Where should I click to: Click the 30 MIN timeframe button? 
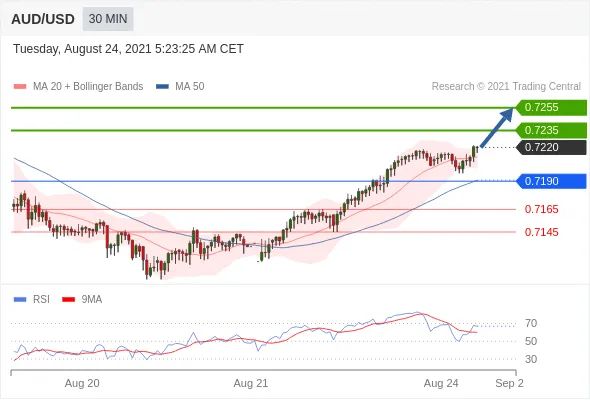pos(108,19)
